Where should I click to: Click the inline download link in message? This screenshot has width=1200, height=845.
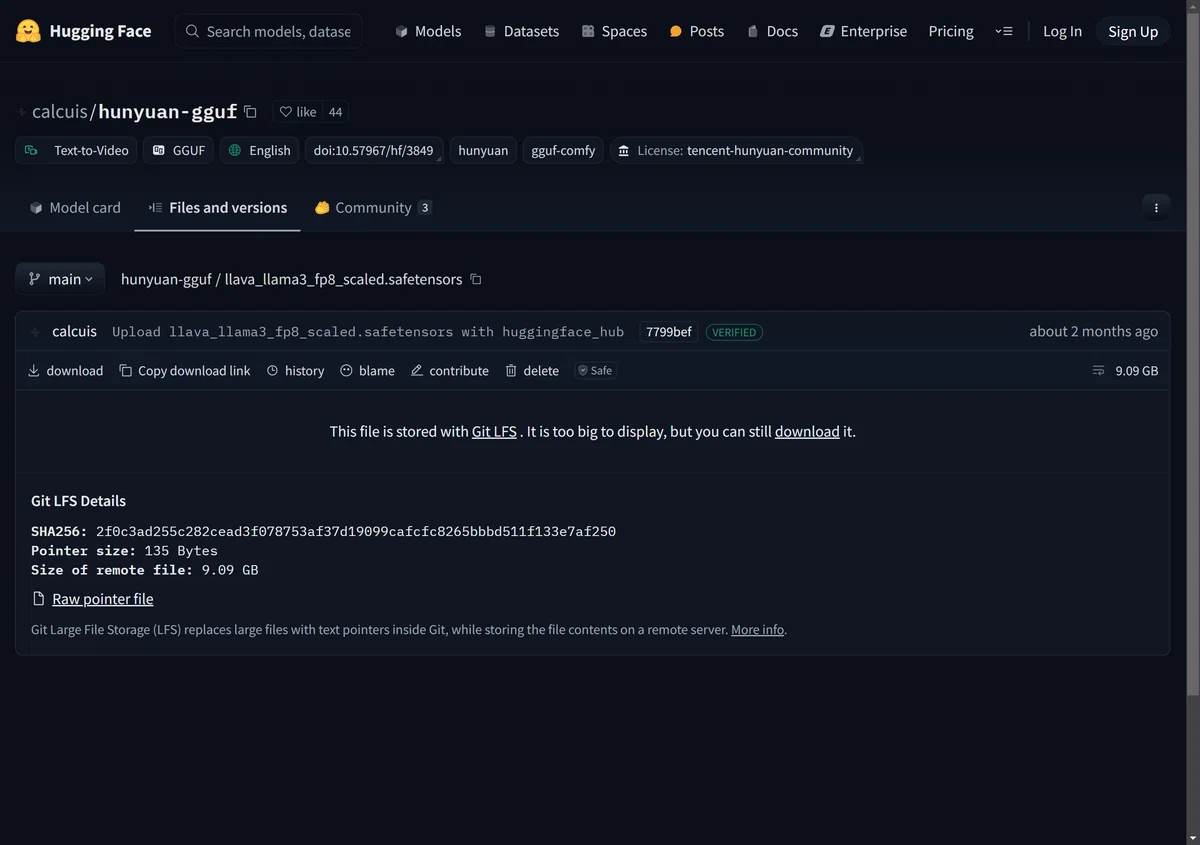(x=807, y=432)
